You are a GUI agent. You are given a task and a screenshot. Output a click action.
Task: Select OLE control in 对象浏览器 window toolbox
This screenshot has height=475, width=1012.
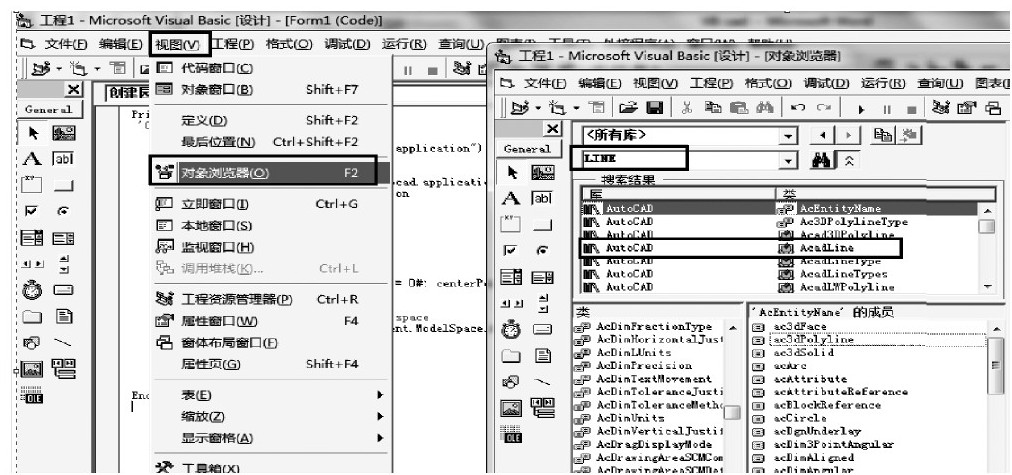click(x=511, y=434)
